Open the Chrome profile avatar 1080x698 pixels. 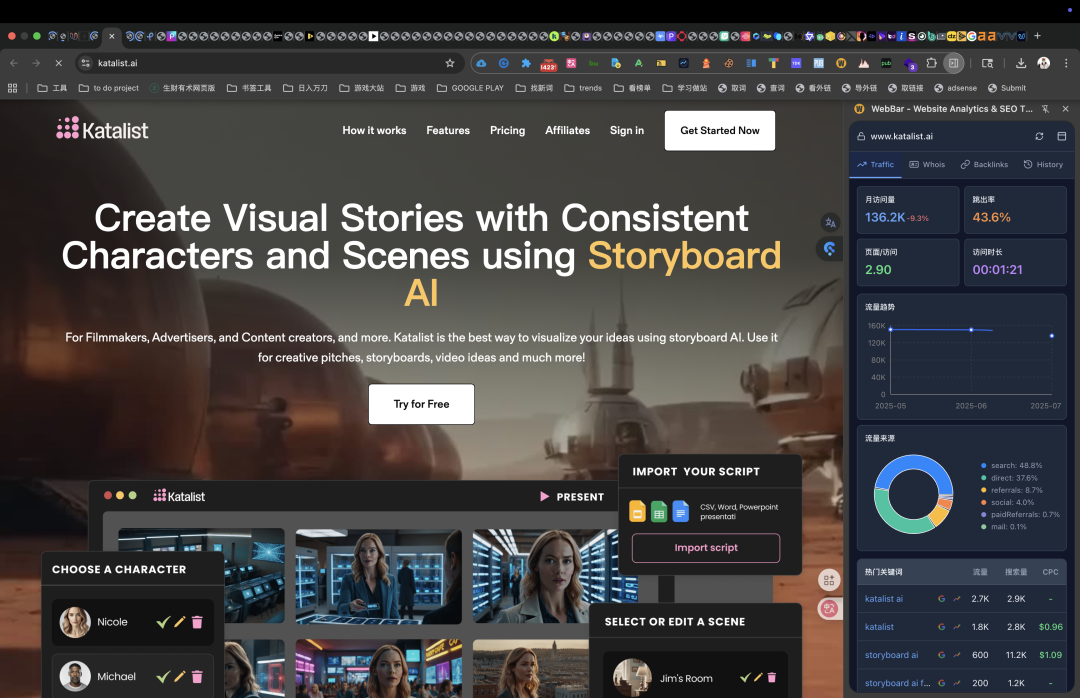click(1043, 63)
